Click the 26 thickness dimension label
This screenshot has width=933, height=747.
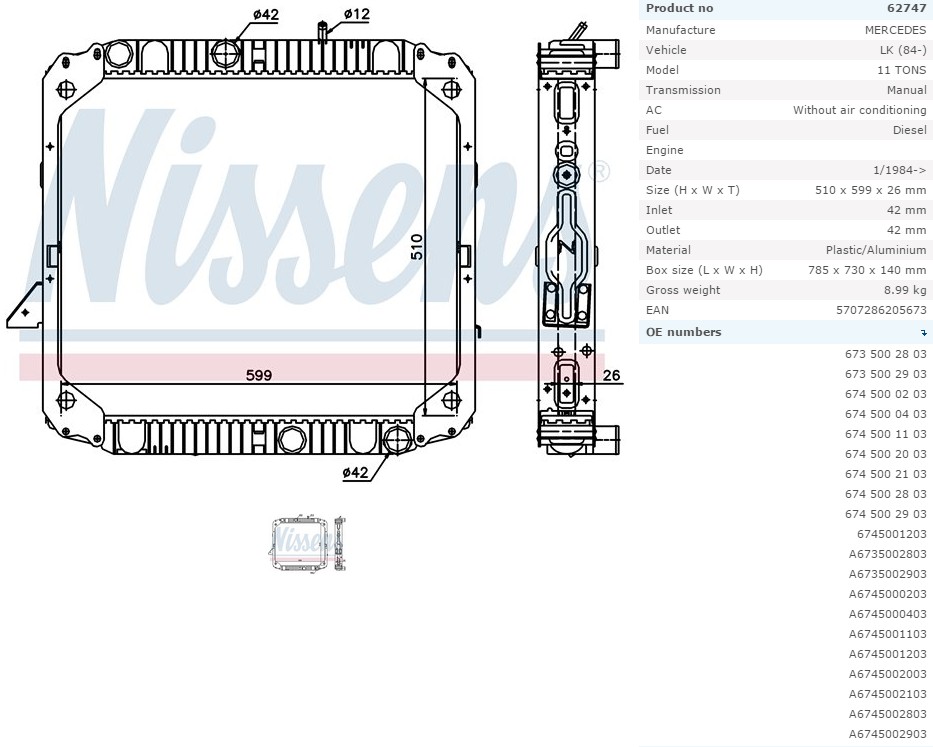tap(611, 376)
